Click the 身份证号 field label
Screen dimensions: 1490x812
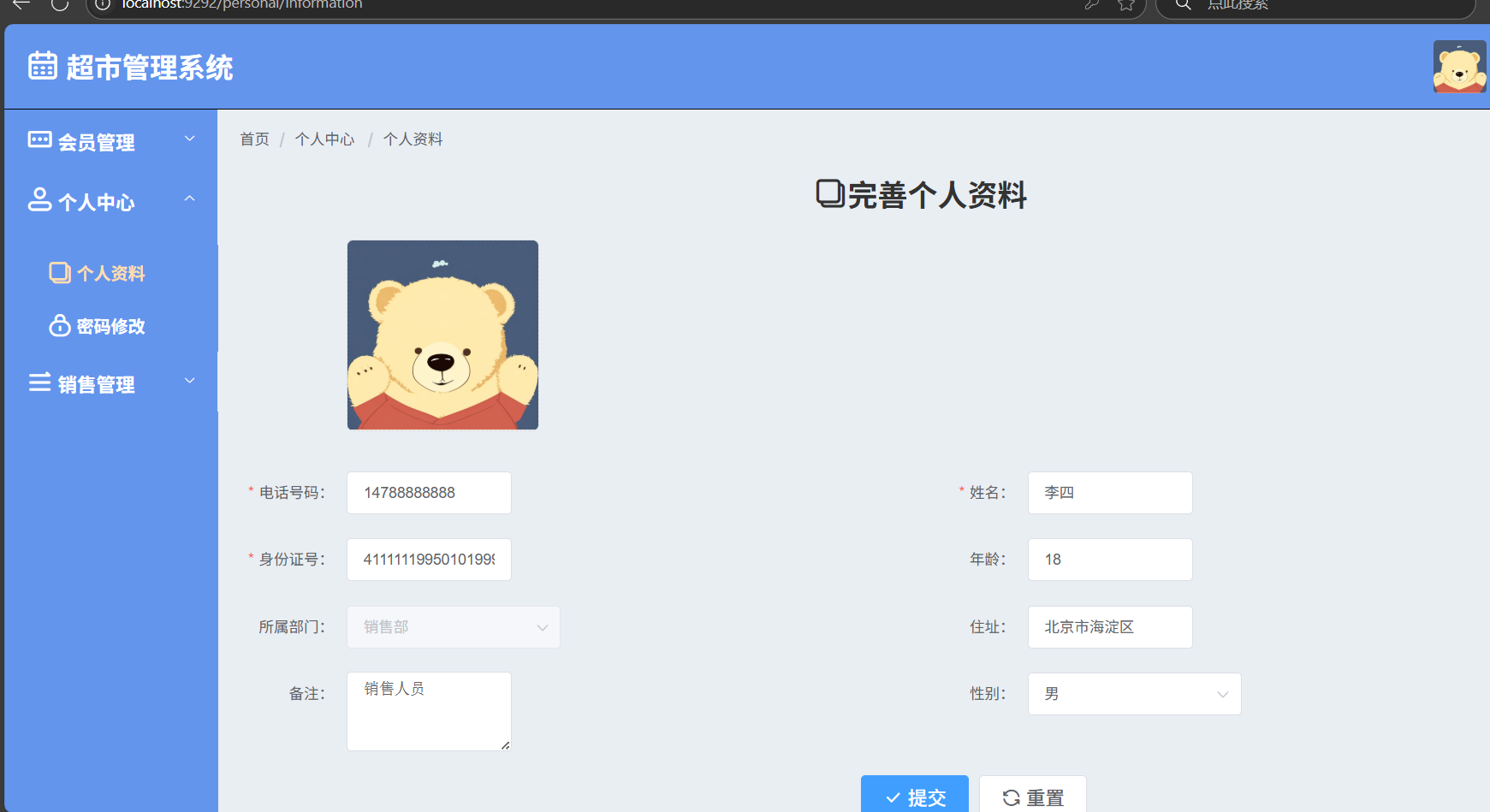[x=292, y=560]
